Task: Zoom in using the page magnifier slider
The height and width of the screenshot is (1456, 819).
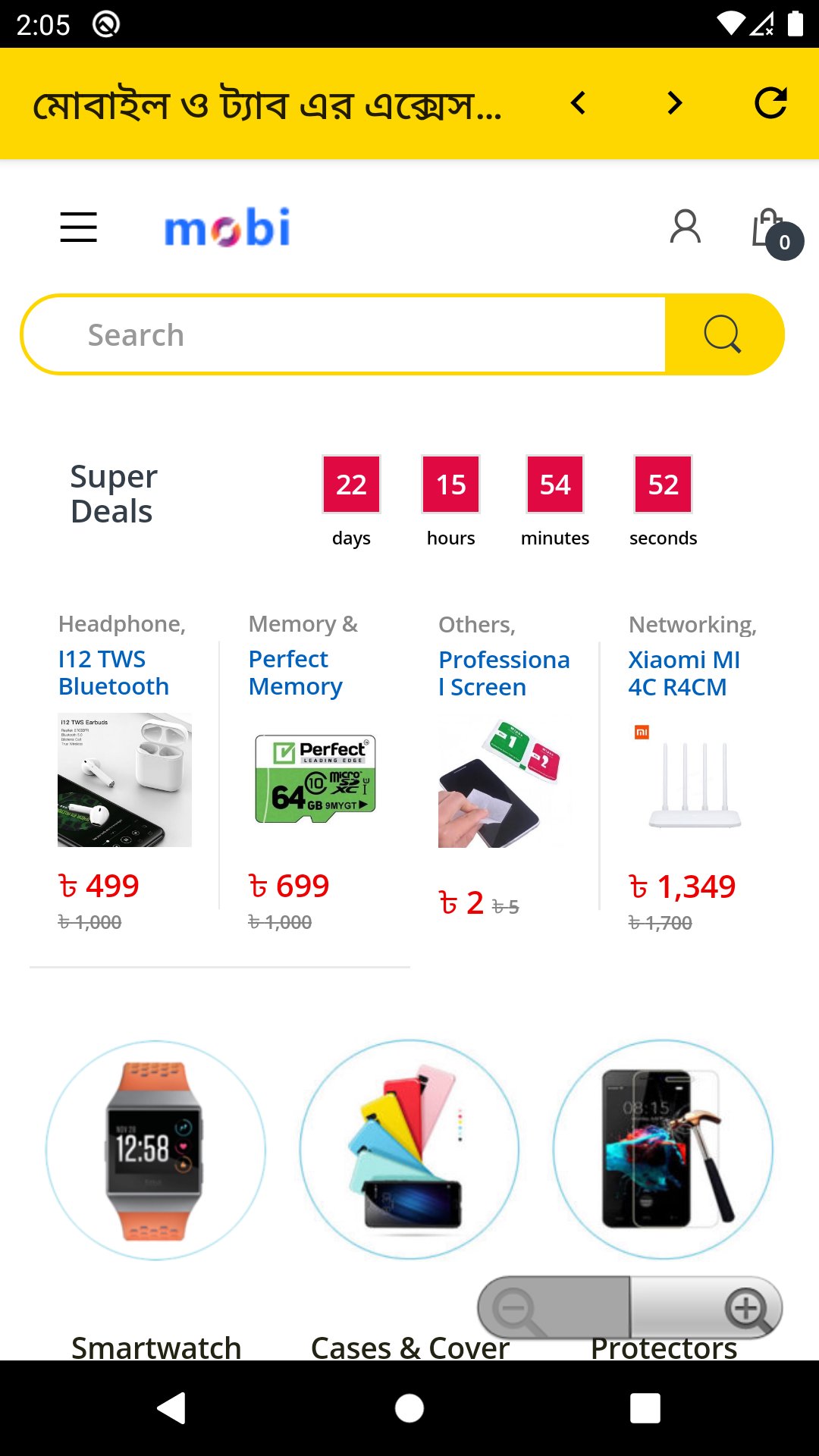Action: pos(745,1307)
